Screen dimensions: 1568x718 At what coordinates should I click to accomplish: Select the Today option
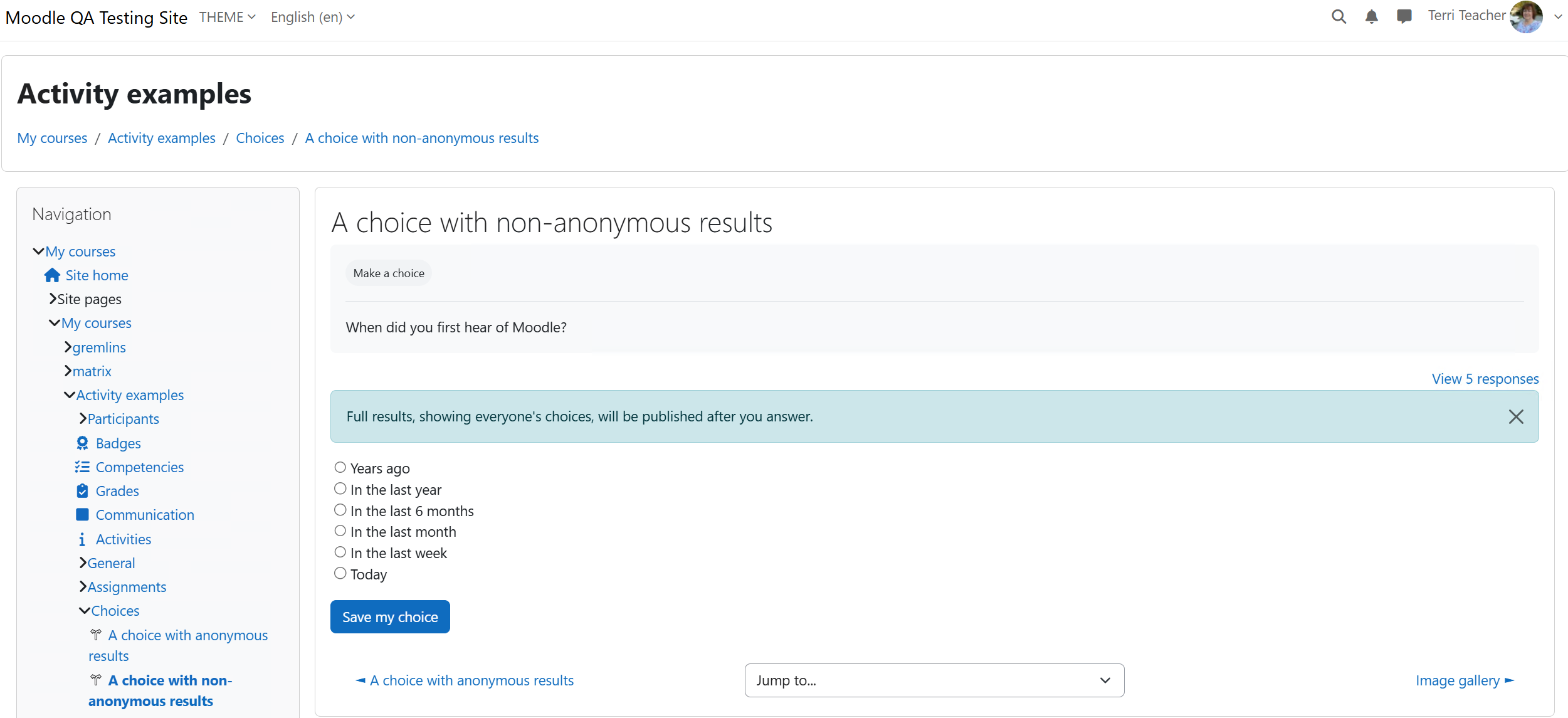(340, 573)
